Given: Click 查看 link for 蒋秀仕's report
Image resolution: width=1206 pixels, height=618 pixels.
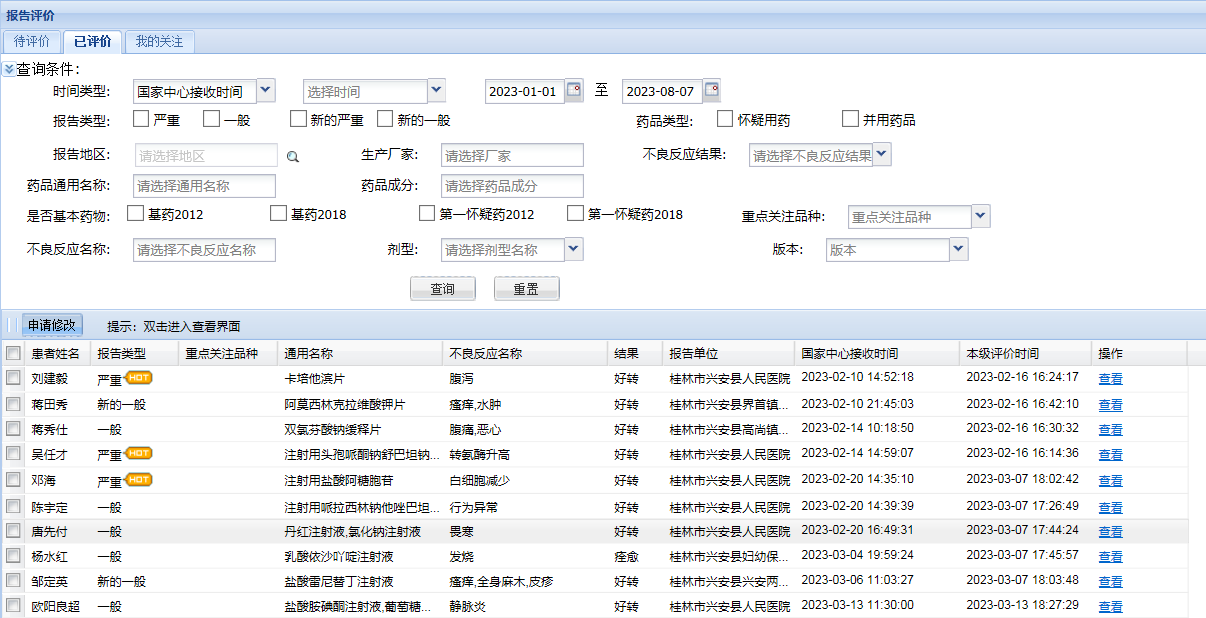Looking at the screenshot, I should pyautogui.click(x=1110, y=429).
